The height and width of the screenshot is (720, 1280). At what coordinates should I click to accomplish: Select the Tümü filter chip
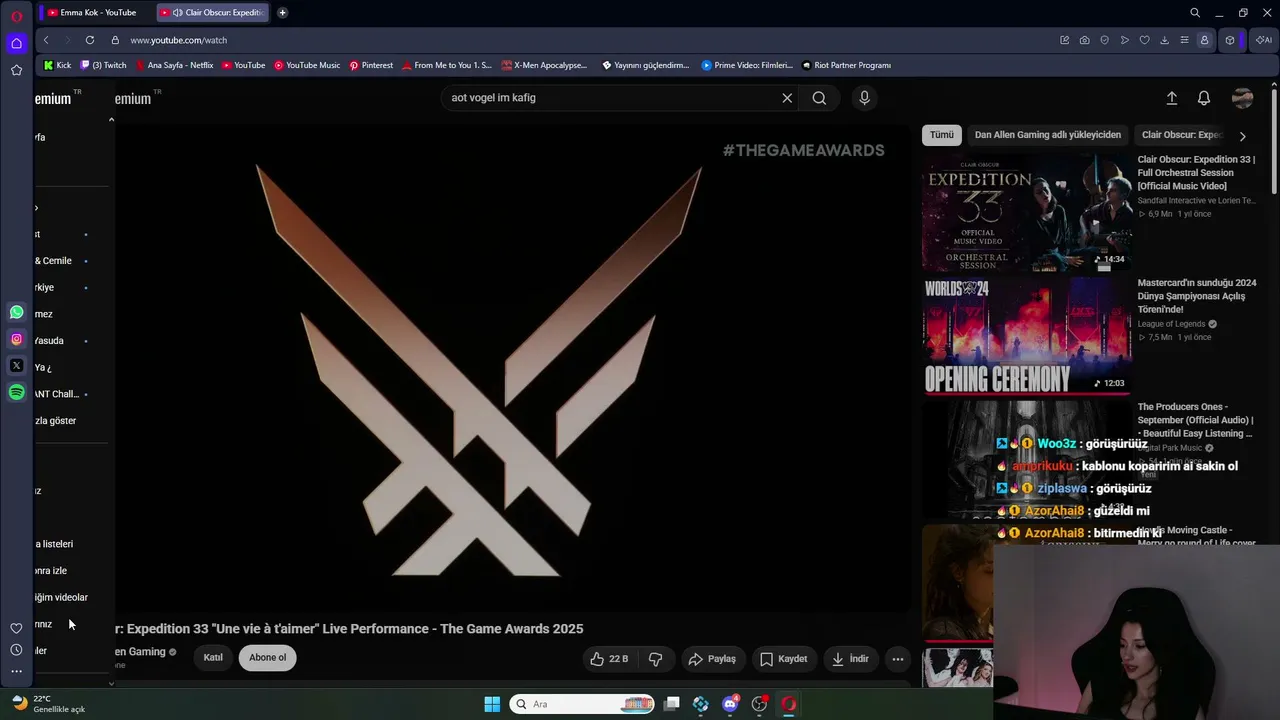click(942, 135)
